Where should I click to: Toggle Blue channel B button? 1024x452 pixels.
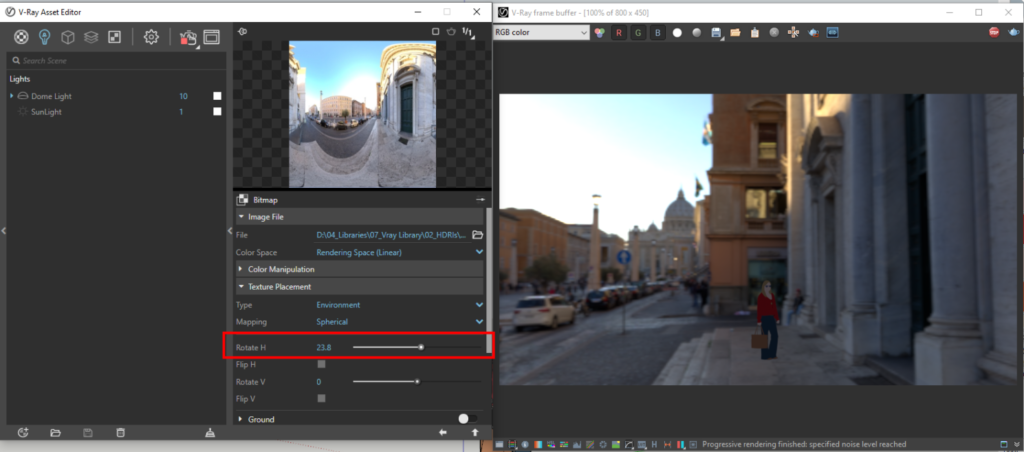(x=658, y=32)
